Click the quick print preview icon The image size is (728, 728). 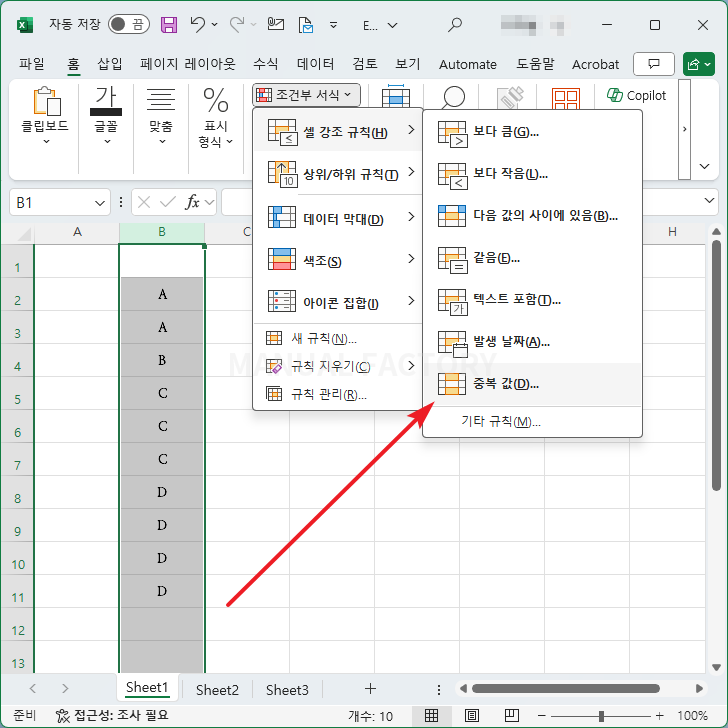tap(306, 25)
